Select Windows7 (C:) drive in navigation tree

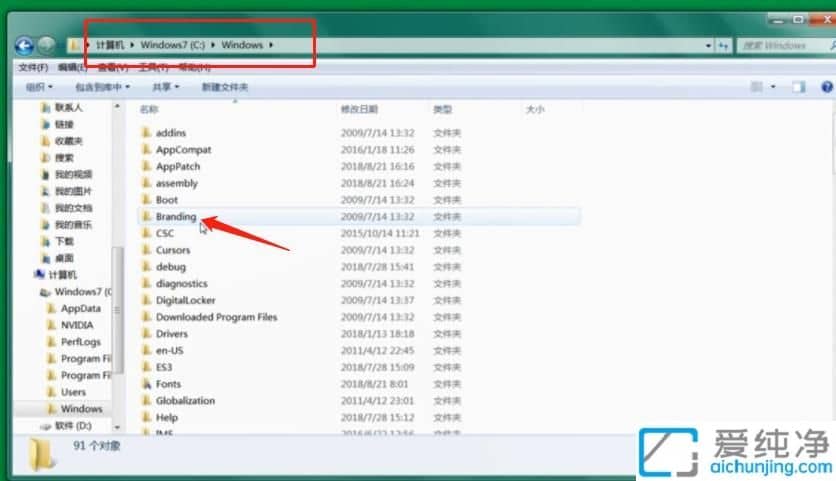(x=83, y=292)
